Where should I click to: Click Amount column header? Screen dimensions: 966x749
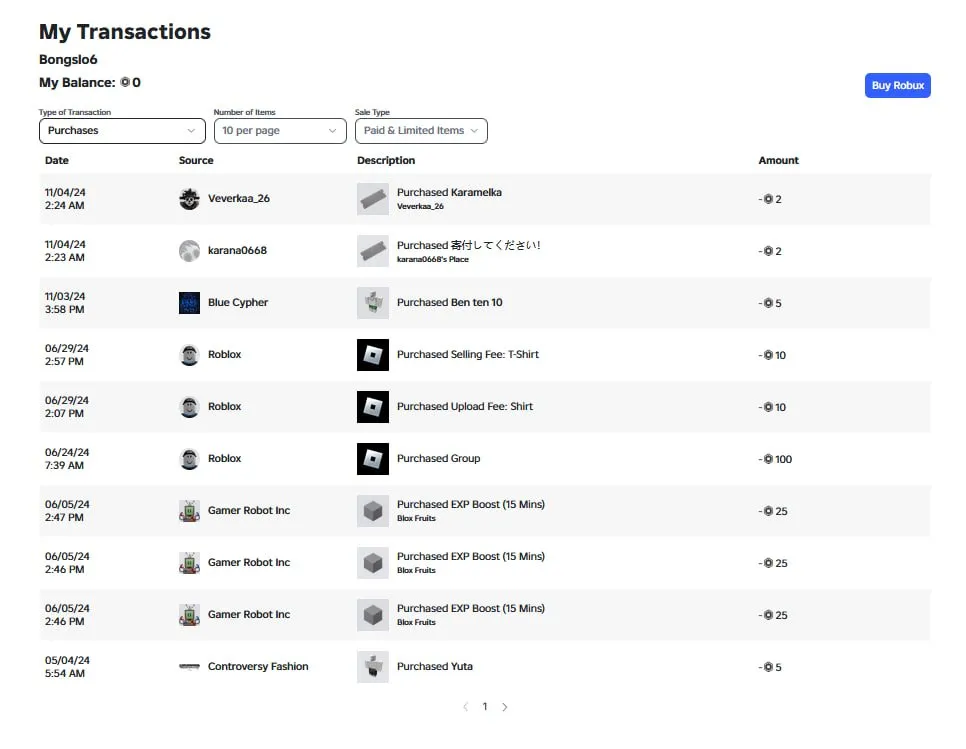click(779, 160)
